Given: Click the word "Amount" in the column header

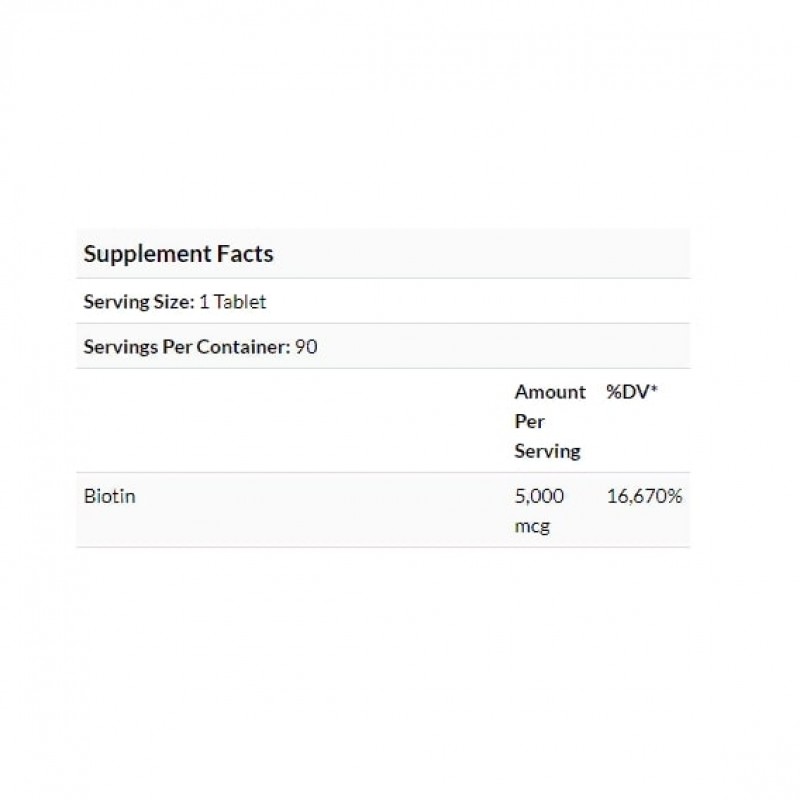Looking at the screenshot, I should click(x=550, y=392).
